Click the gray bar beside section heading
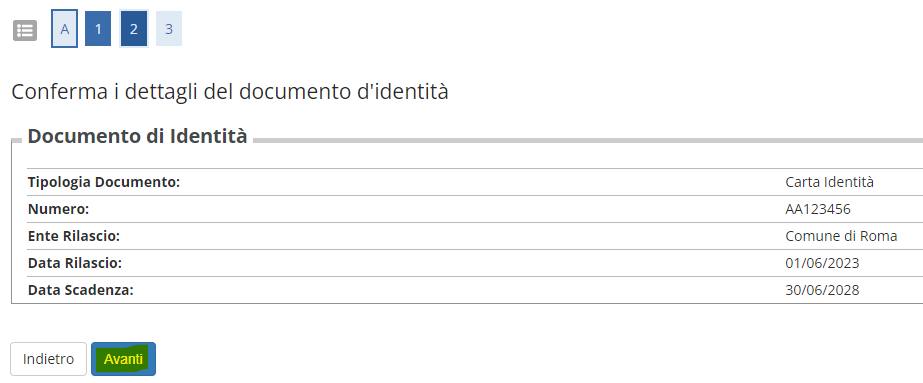 (x=587, y=141)
